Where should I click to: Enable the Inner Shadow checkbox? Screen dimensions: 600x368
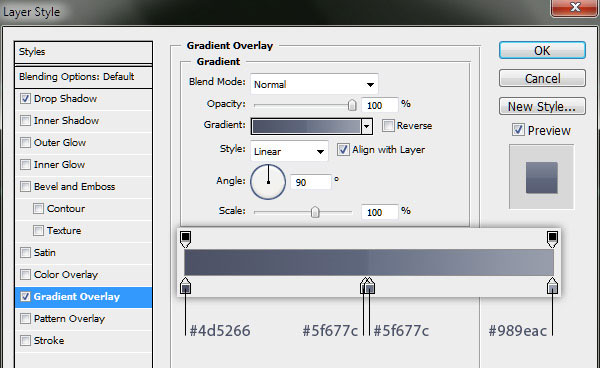click(25, 120)
